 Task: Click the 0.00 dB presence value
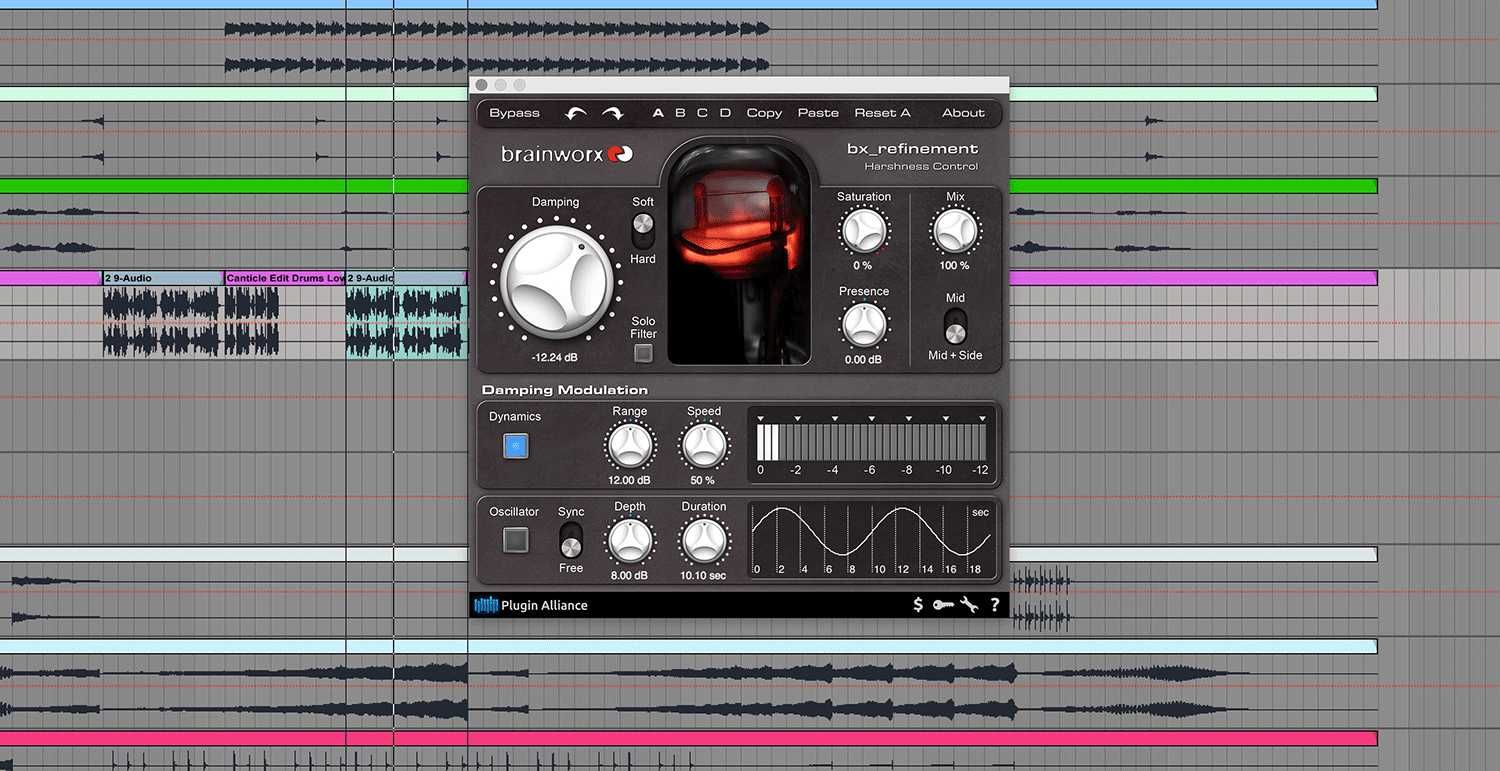[x=863, y=360]
